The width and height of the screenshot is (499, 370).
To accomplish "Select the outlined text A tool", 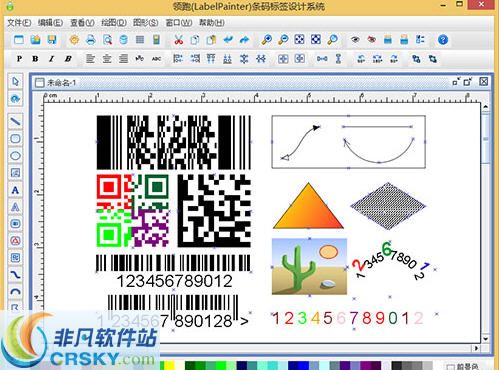I will 15,207.
